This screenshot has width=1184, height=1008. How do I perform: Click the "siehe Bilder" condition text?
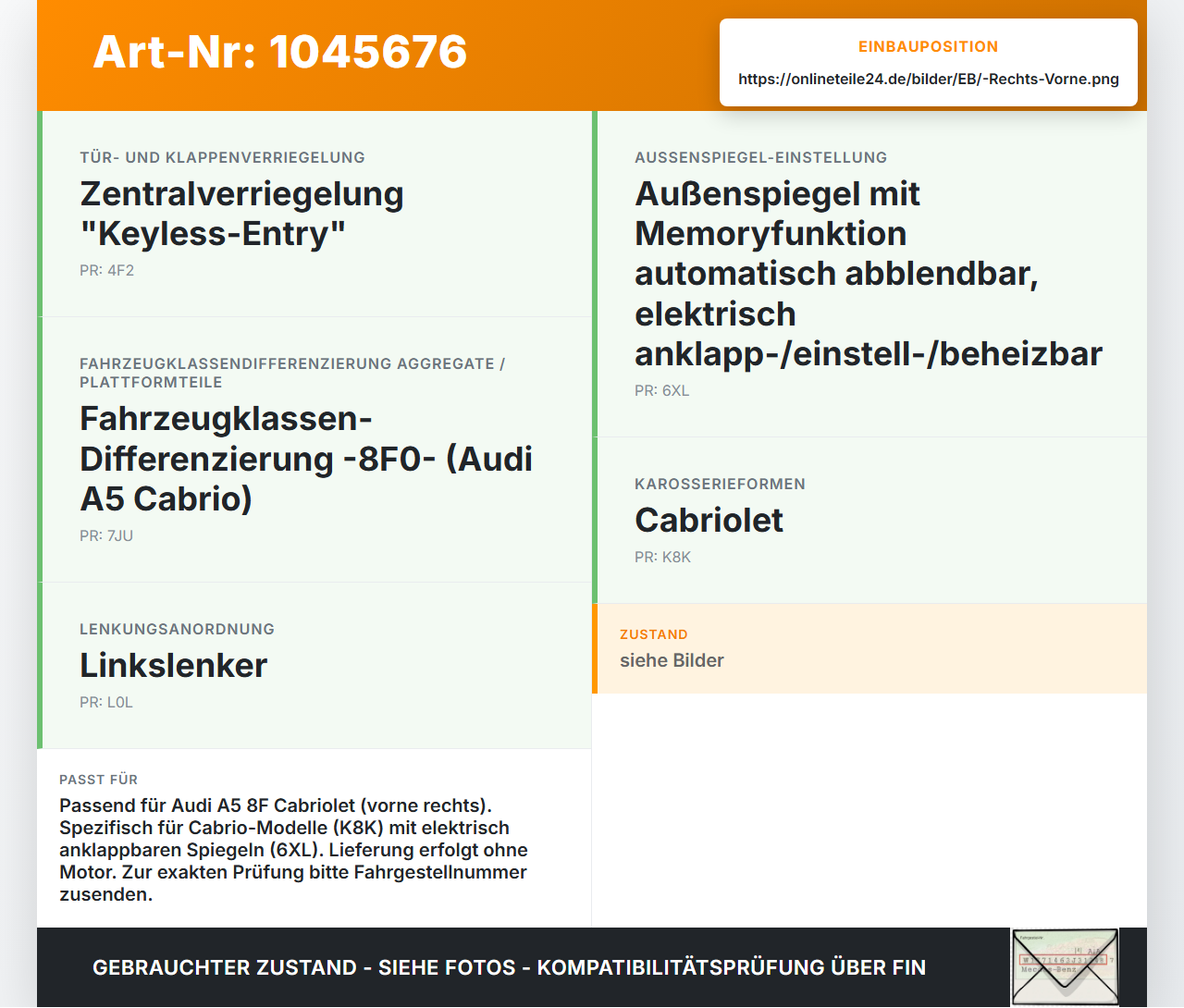click(x=672, y=660)
